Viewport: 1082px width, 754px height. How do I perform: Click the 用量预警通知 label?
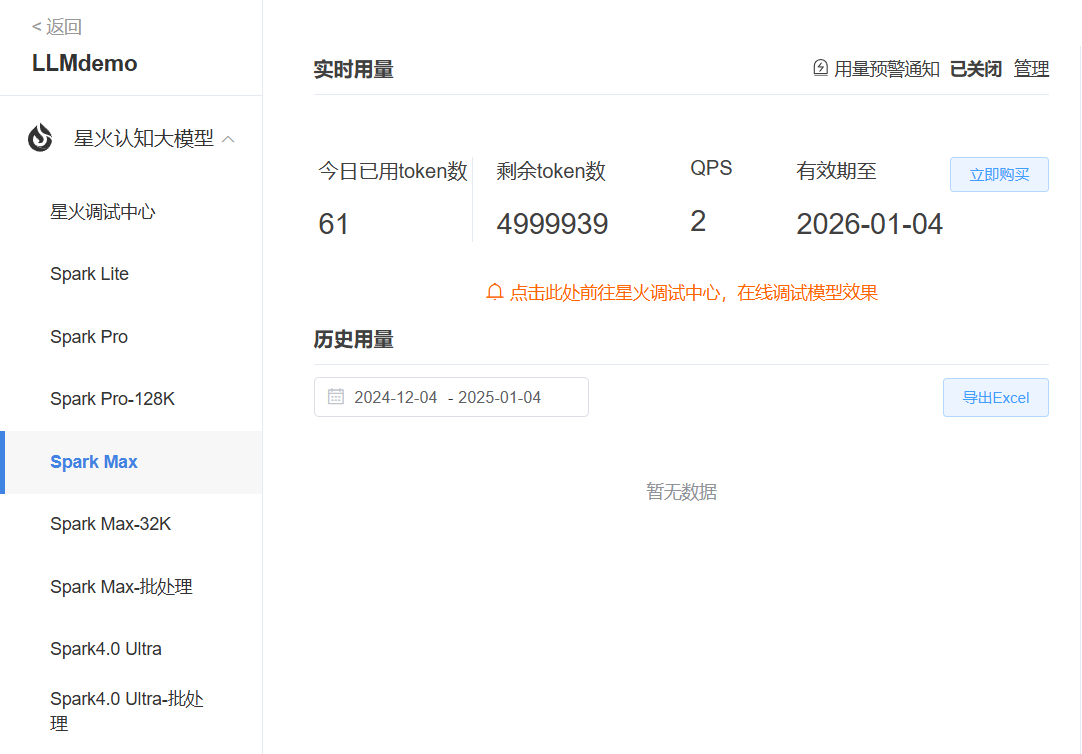[x=887, y=69]
